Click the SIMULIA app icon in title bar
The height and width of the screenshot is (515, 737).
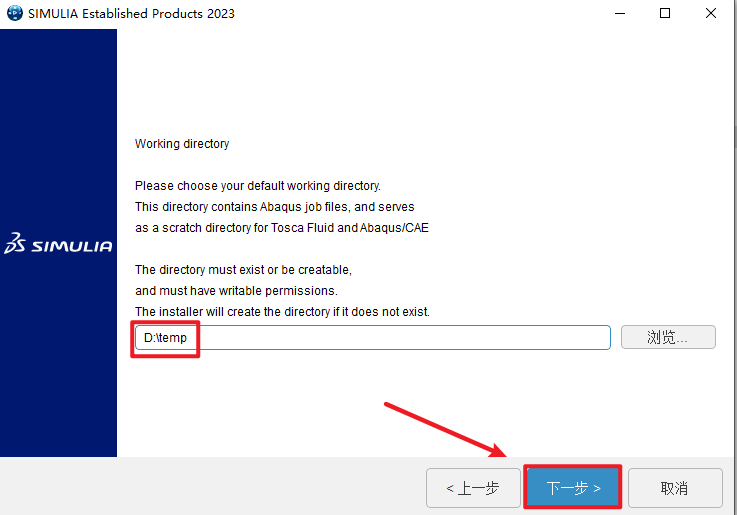[14, 14]
